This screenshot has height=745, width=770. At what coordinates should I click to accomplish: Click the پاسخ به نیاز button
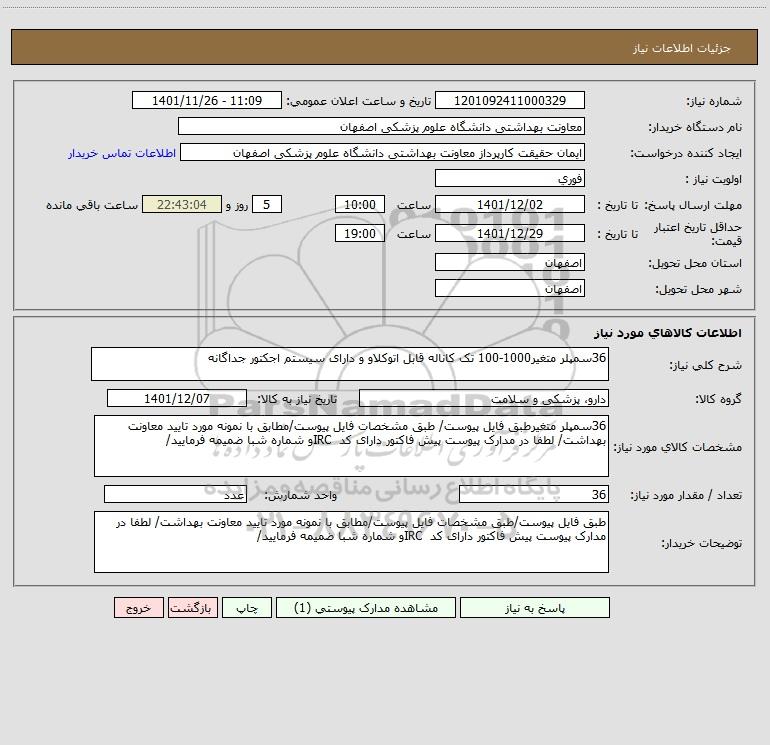tap(534, 607)
